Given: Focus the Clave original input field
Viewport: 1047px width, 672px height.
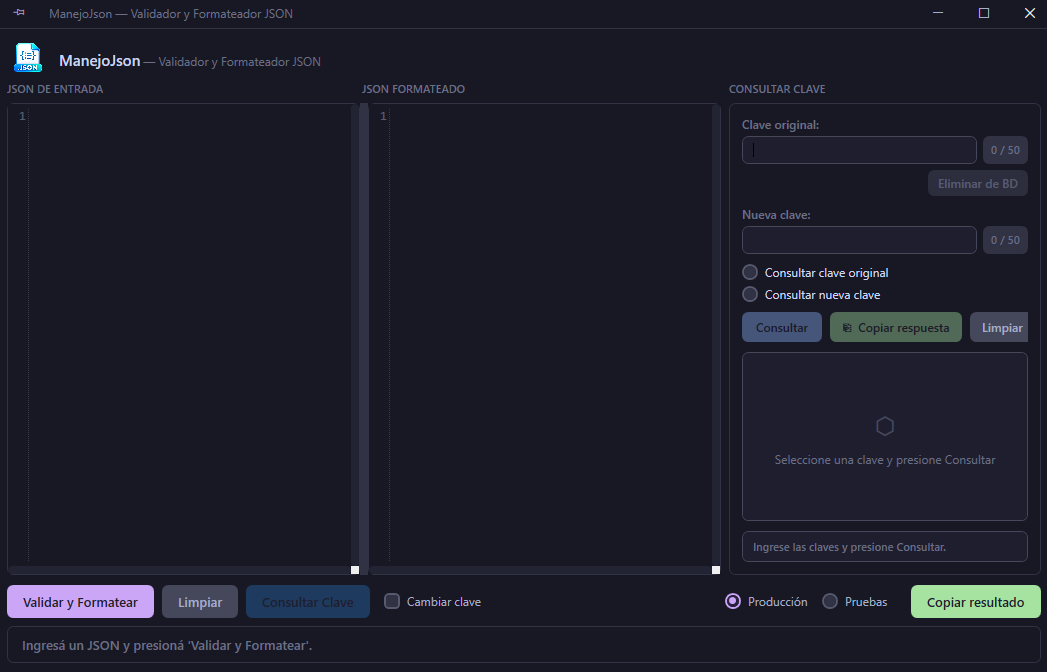Looking at the screenshot, I should (859, 150).
